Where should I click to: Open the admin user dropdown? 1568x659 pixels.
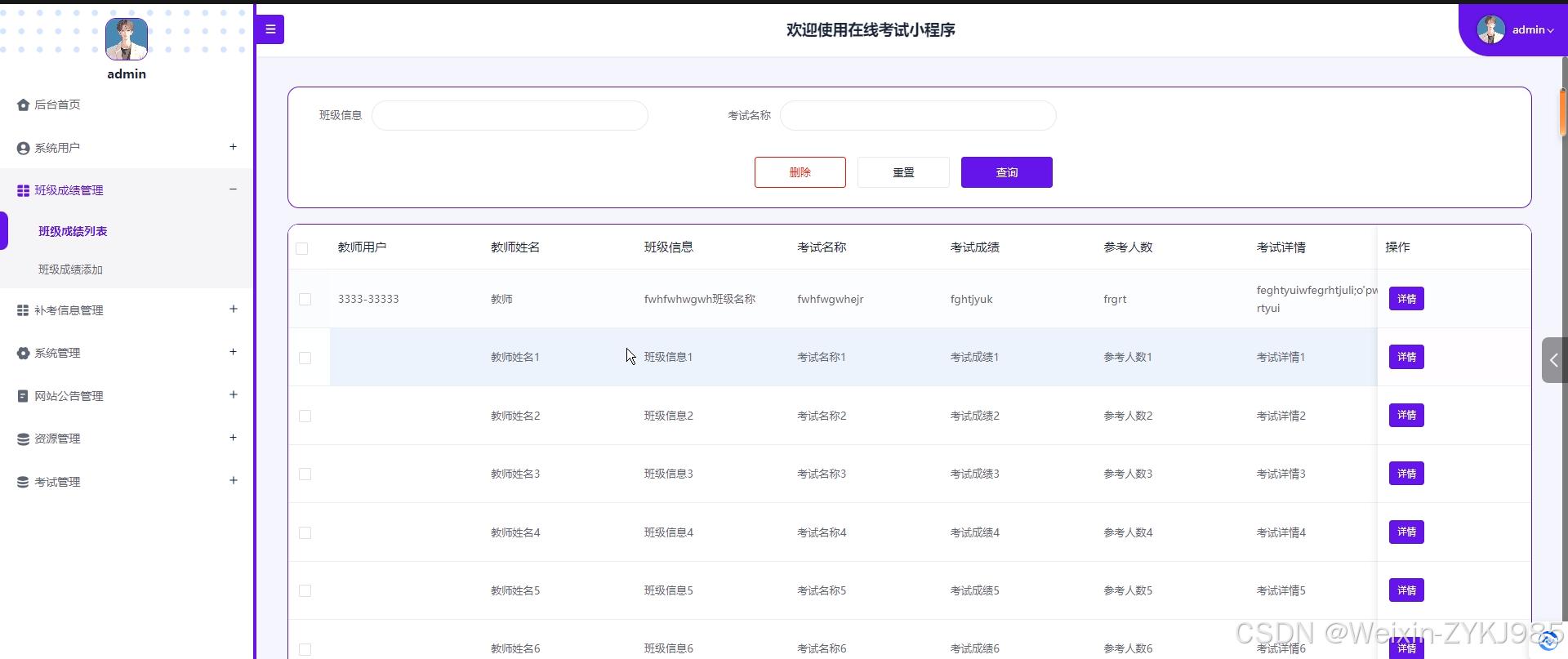coord(1532,29)
